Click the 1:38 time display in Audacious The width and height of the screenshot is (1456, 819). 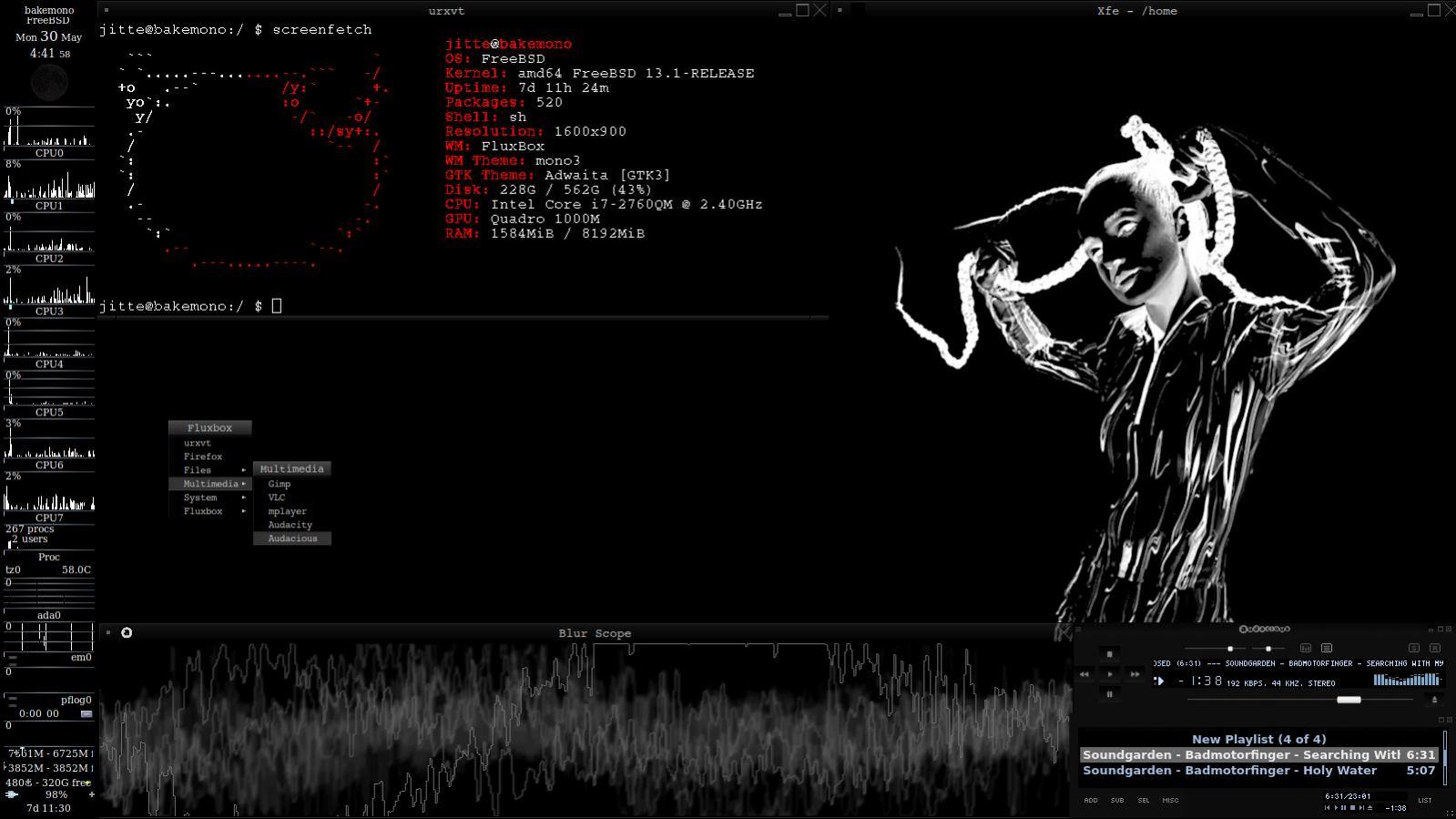(x=1201, y=681)
